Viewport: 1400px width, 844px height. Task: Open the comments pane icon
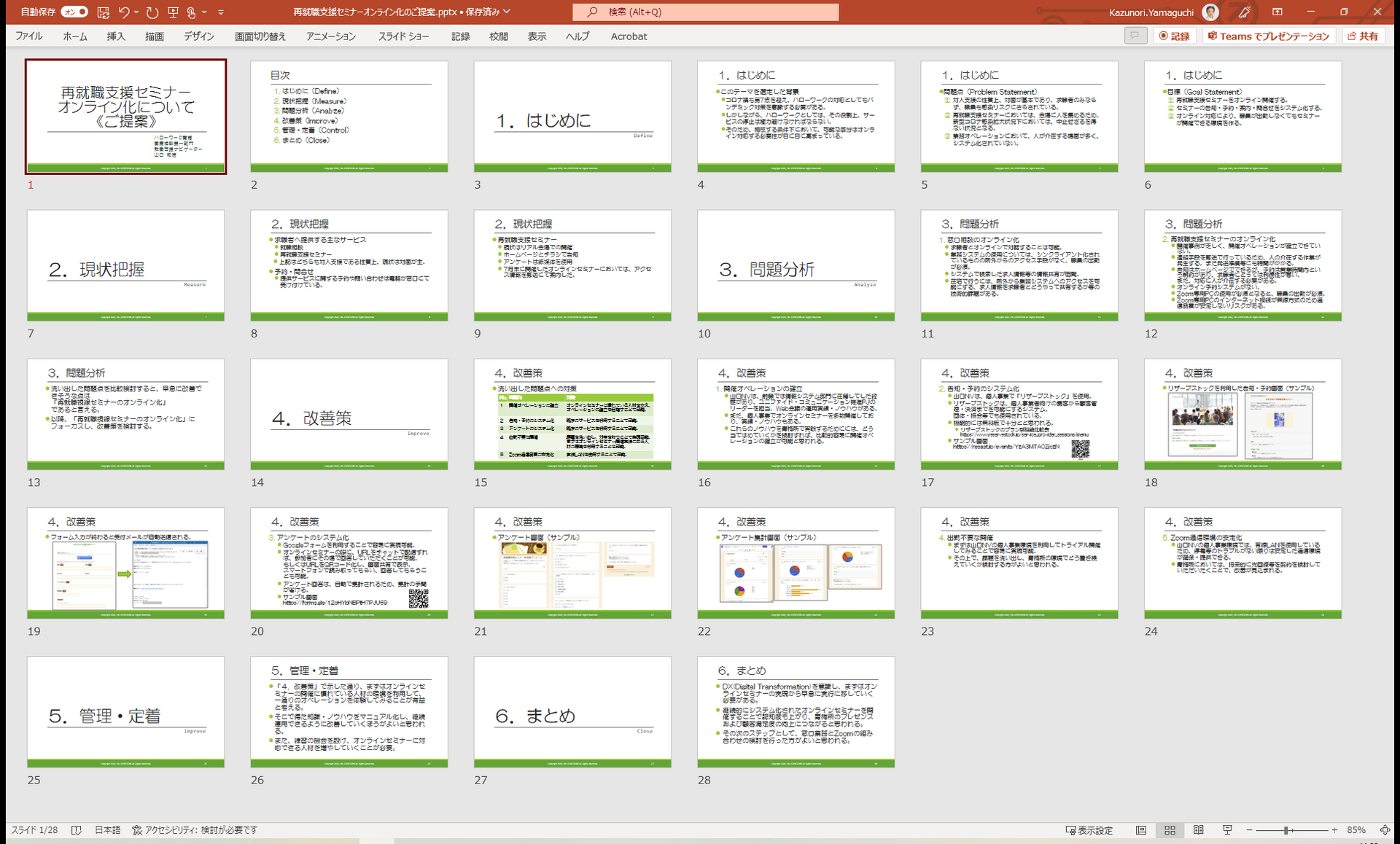click(x=1135, y=36)
